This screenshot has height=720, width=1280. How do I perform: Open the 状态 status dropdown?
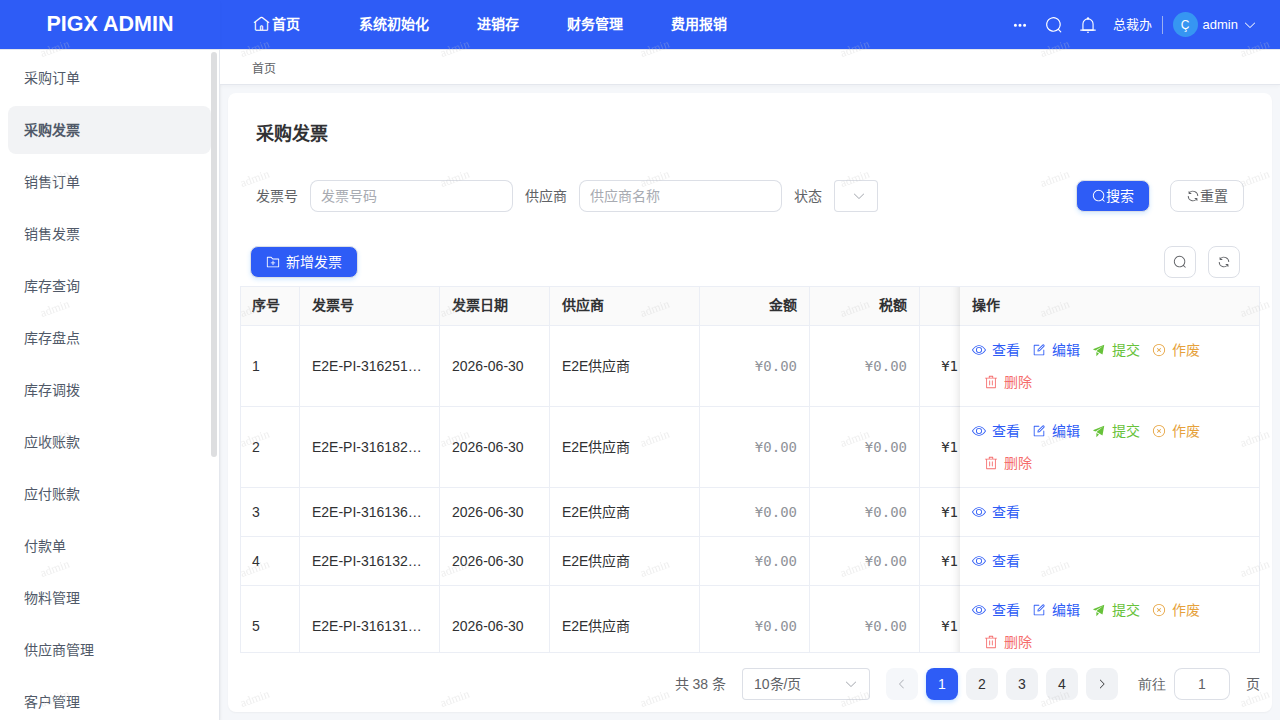(x=856, y=196)
